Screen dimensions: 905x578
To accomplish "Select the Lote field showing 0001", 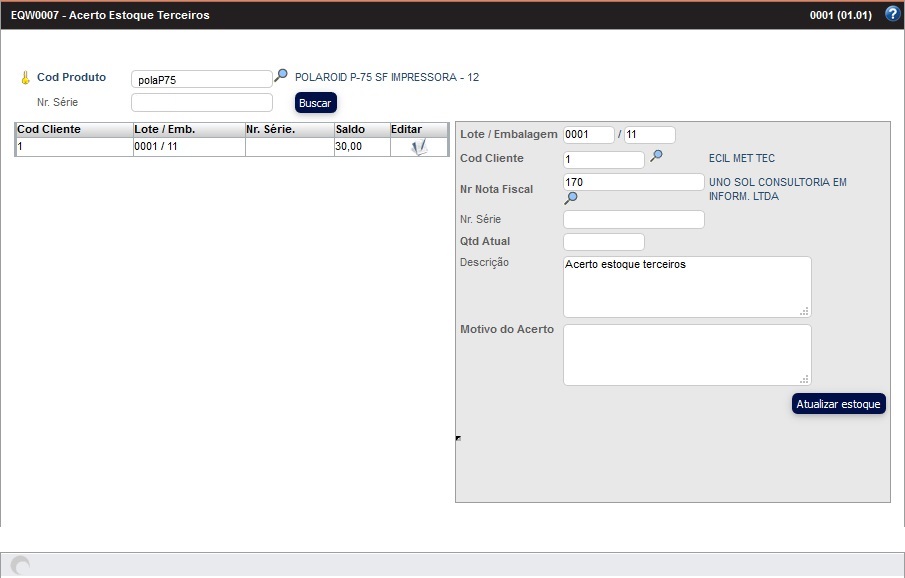I will (588, 135).
